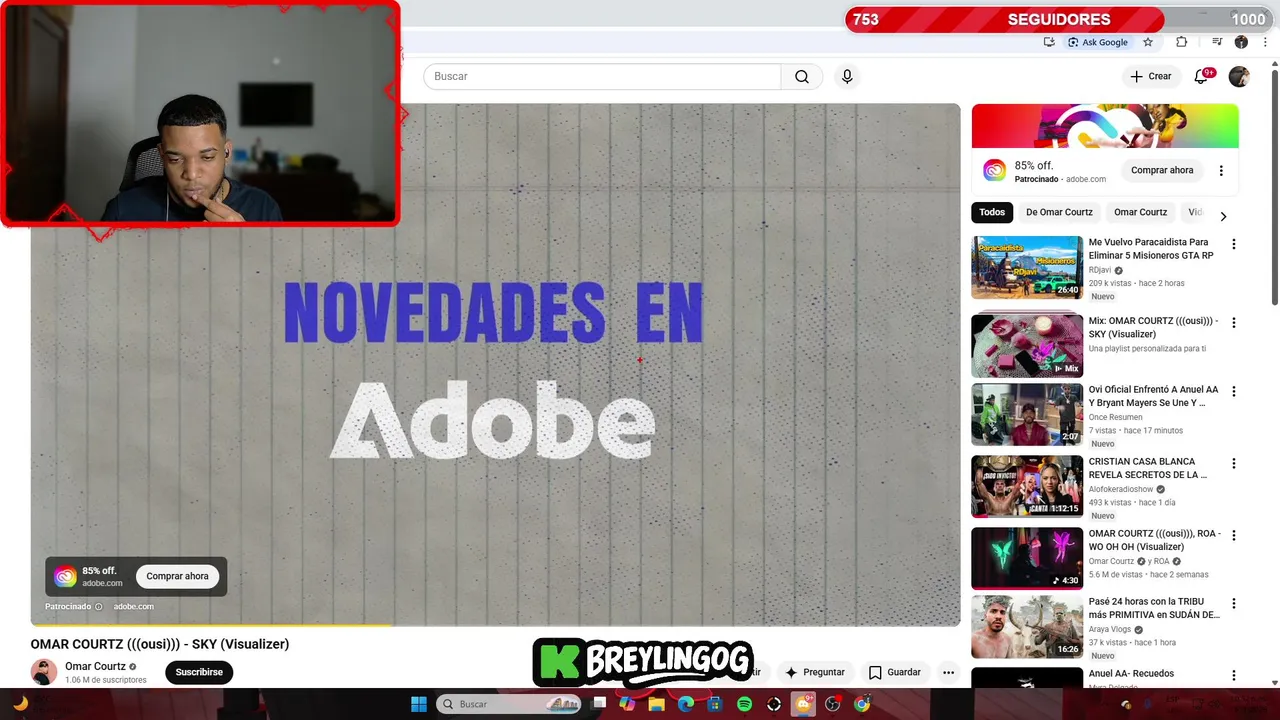The height and width of the screenshot is (720, 1280).
Task: Open Chrome three-dot menu
Action: click(x=1264, y=42)
